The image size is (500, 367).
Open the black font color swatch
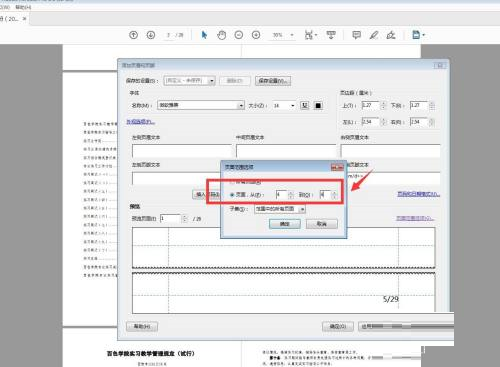[x=318, y=105]
